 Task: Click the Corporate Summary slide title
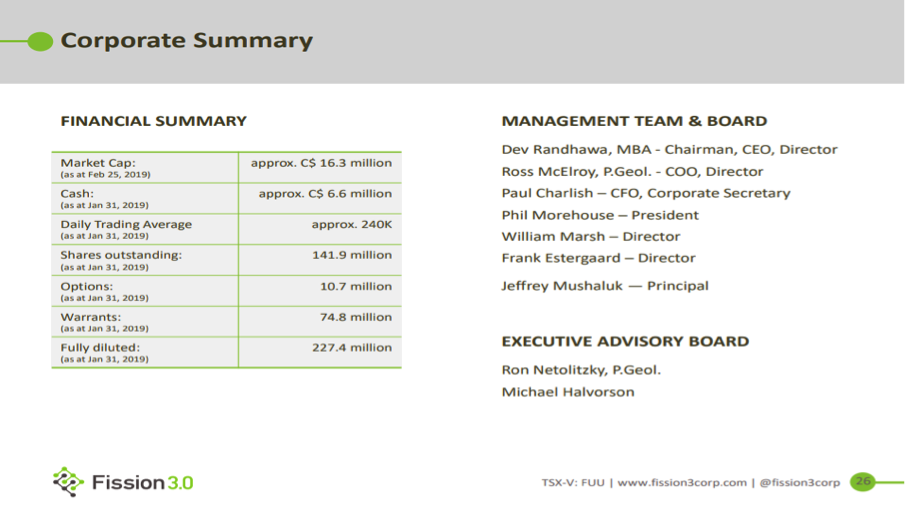[x=186, y=41]
